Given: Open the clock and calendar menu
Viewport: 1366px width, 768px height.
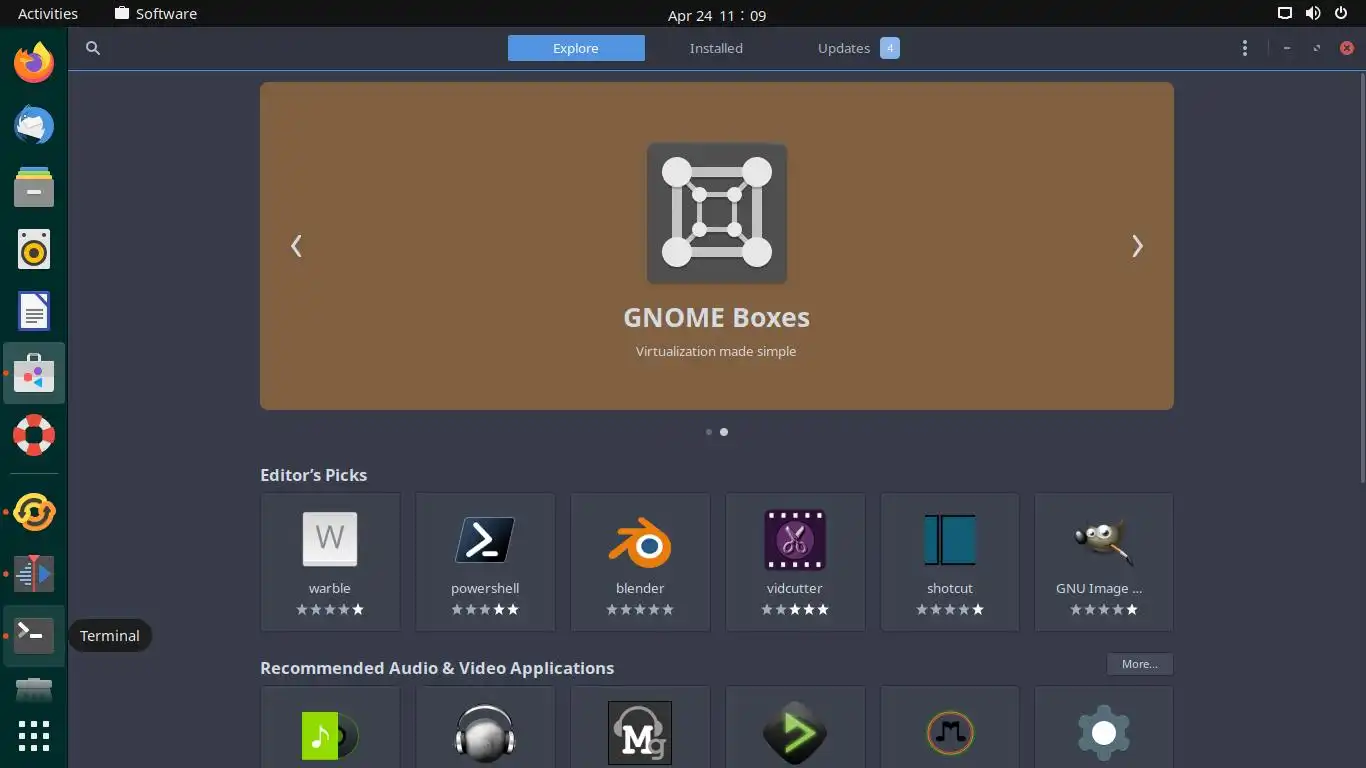Looking at the screenshot, I should [x=717, y=15].
